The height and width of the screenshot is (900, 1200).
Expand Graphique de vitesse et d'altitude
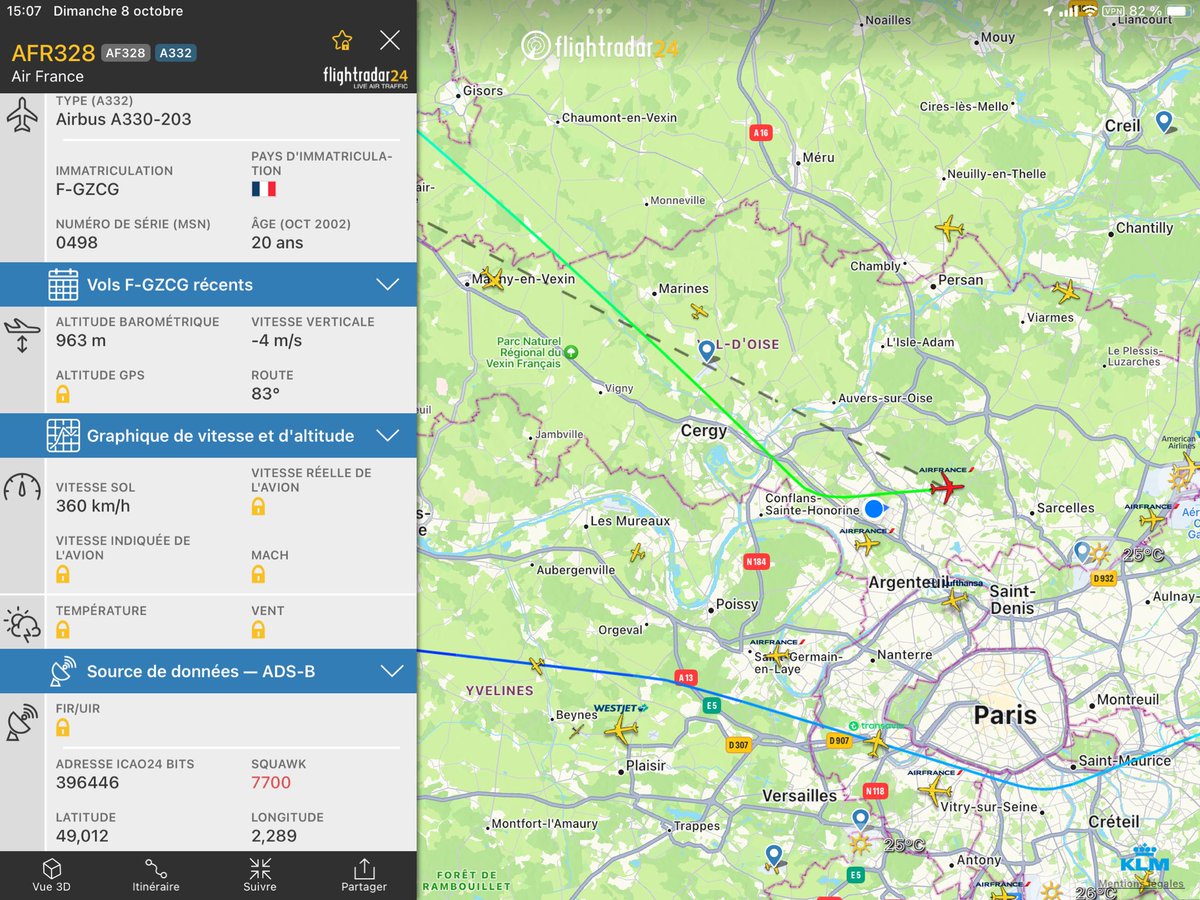[208, 436]
